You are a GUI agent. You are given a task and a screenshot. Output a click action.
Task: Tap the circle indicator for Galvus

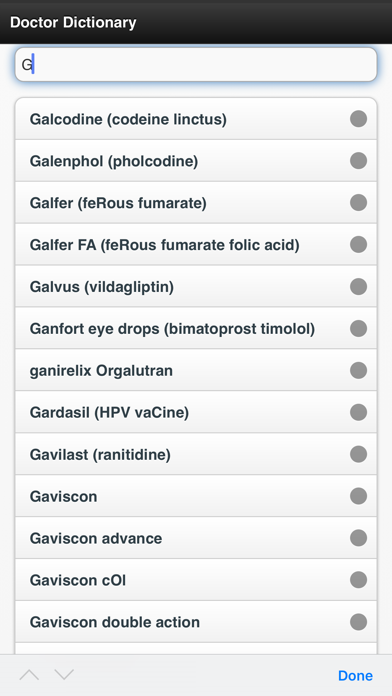tap(358, 286)
